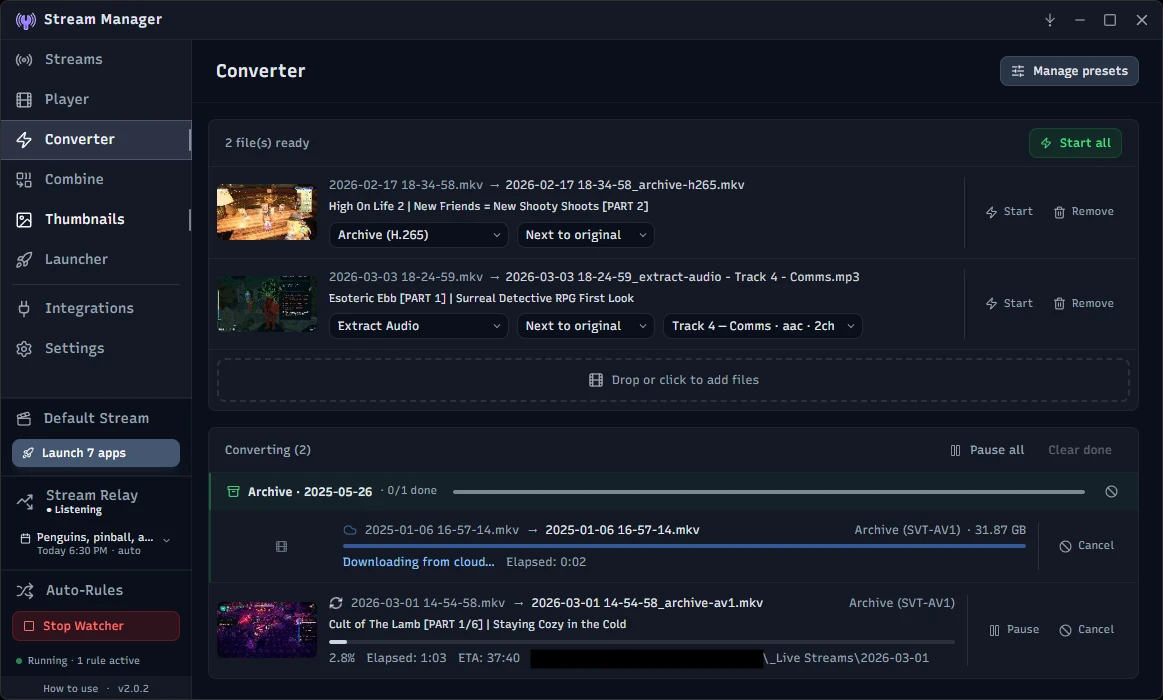Image resolution: width=1163 pixels, height=700 pixels.
Task: Click the High On Life 2 thumbnail
Action: tap(267, 212)
